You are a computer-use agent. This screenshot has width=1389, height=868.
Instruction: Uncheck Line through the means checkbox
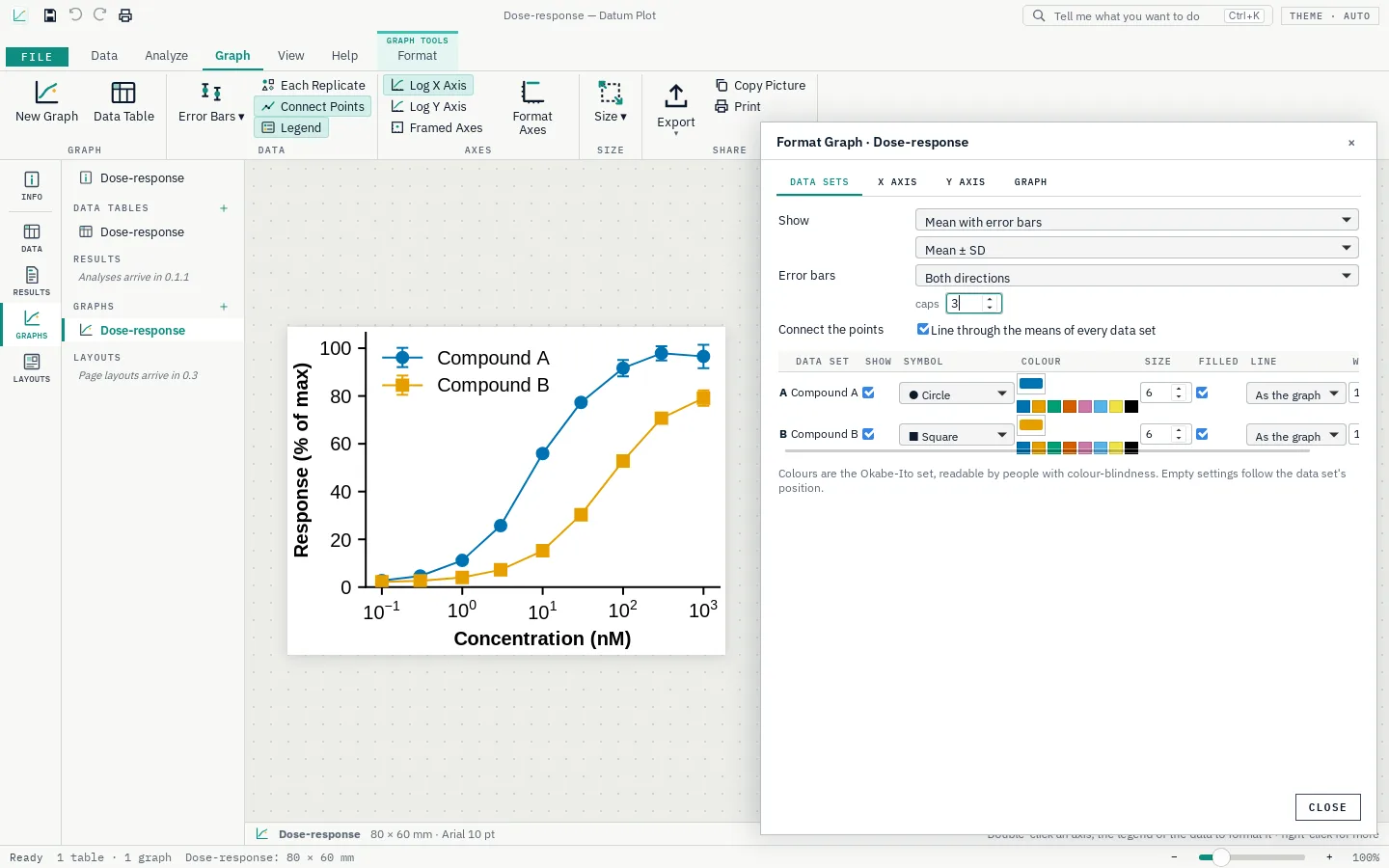tap(923, 329)
